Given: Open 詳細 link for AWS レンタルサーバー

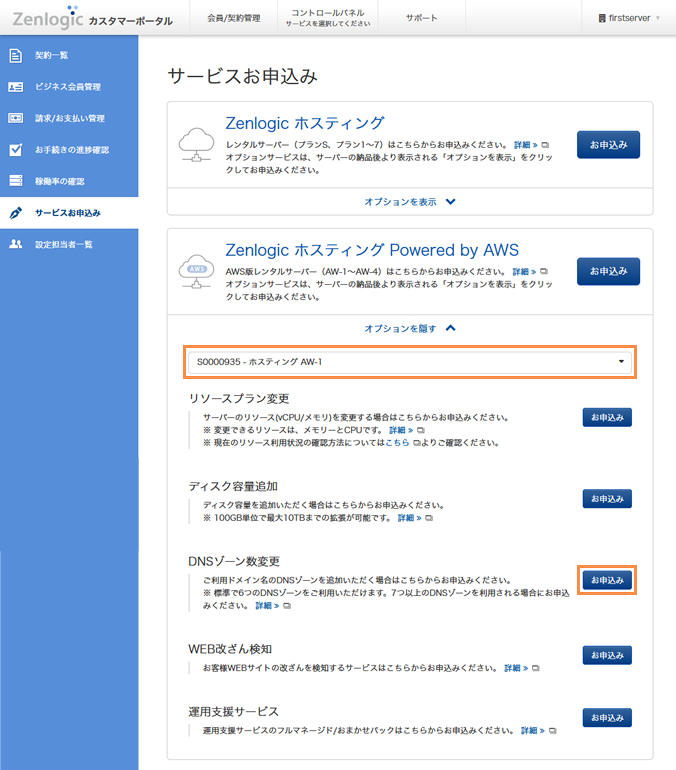Looking at the screenshot, I should (x=524, y=272).
